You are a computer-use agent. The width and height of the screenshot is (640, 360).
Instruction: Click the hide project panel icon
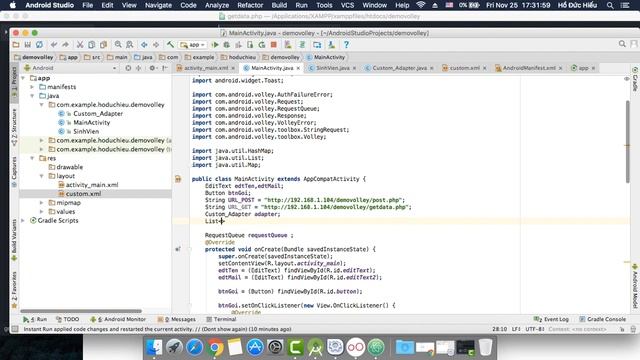[x=165, y=68]
